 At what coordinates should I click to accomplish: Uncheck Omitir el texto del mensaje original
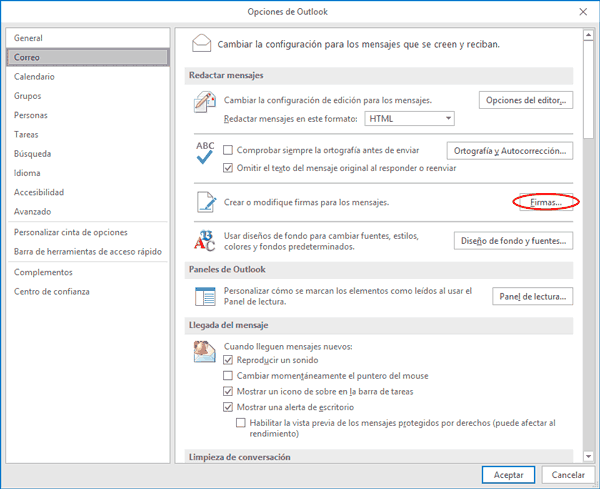(228, 168)
